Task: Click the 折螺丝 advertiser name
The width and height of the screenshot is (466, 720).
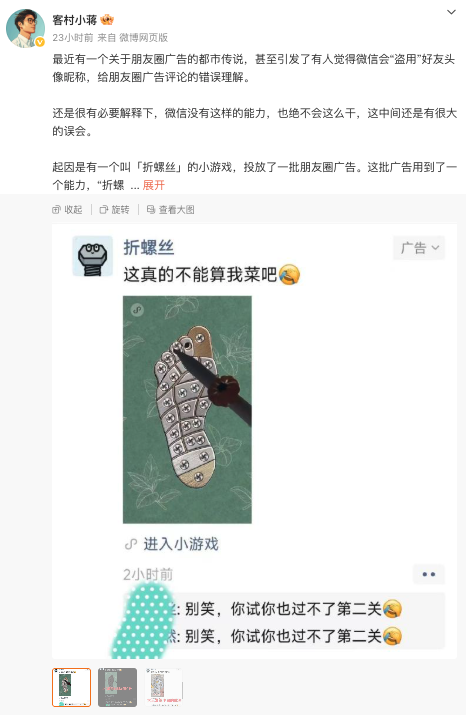Action: click(x=149, y=248)
